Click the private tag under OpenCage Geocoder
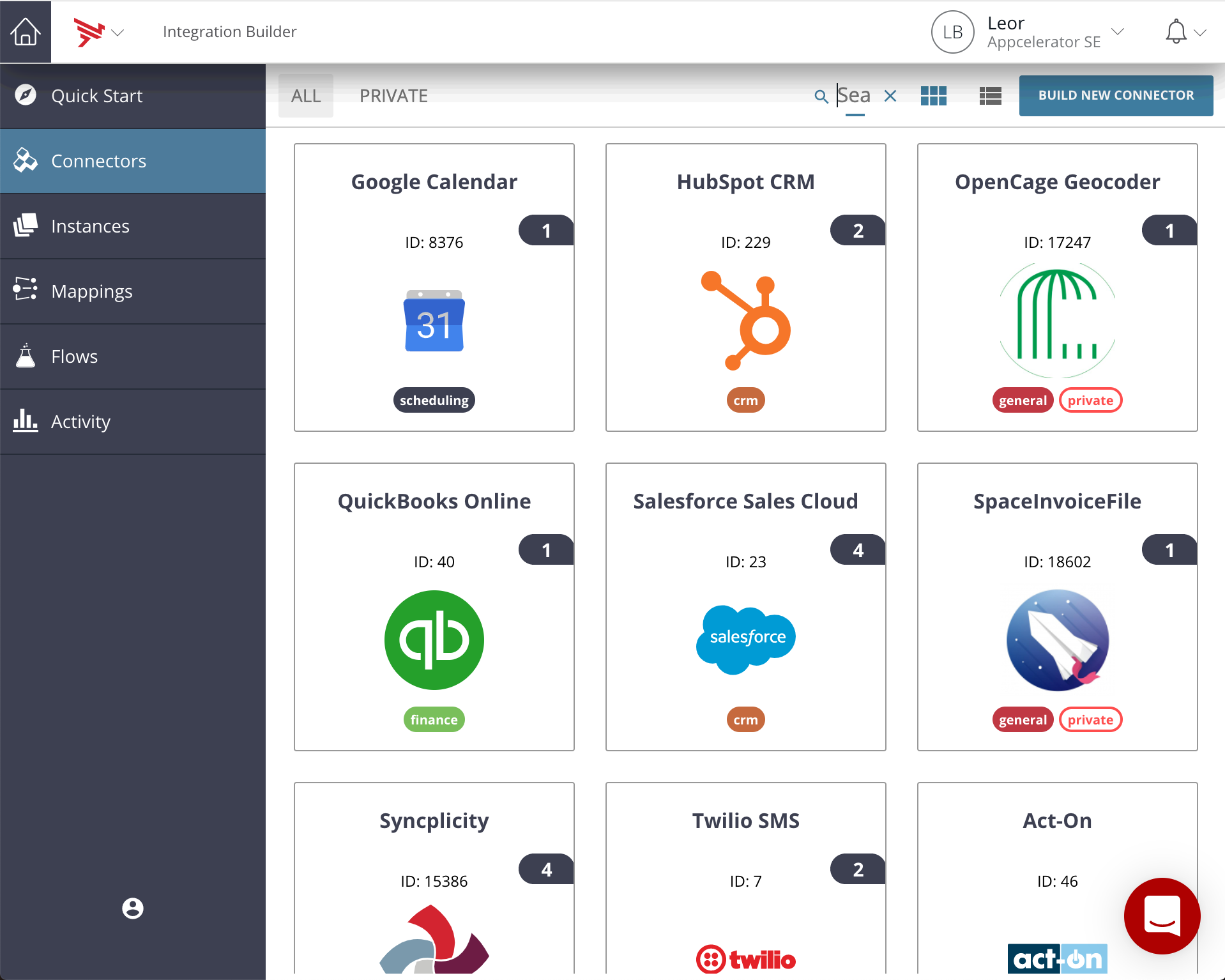Image resolution: width=1225 pixels, height=980 pixels. click(x=1090, y=400)
